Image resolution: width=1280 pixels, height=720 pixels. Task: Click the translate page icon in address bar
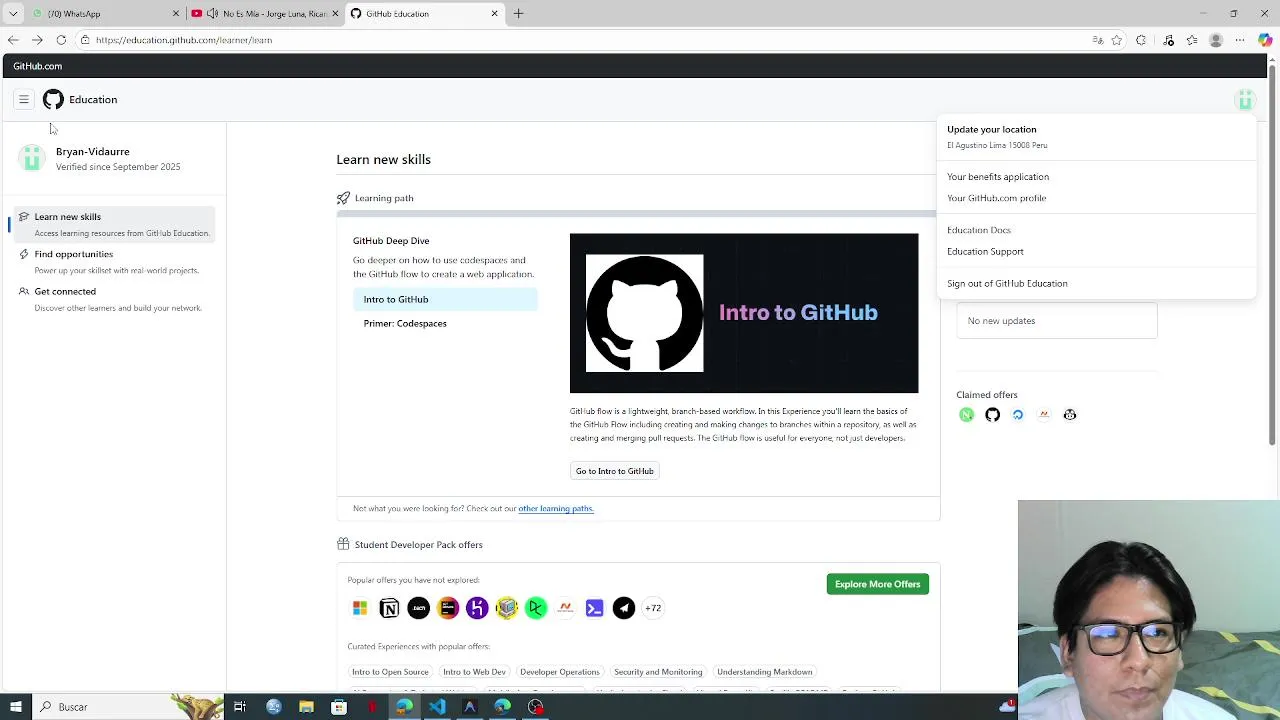coord(1097,40)
